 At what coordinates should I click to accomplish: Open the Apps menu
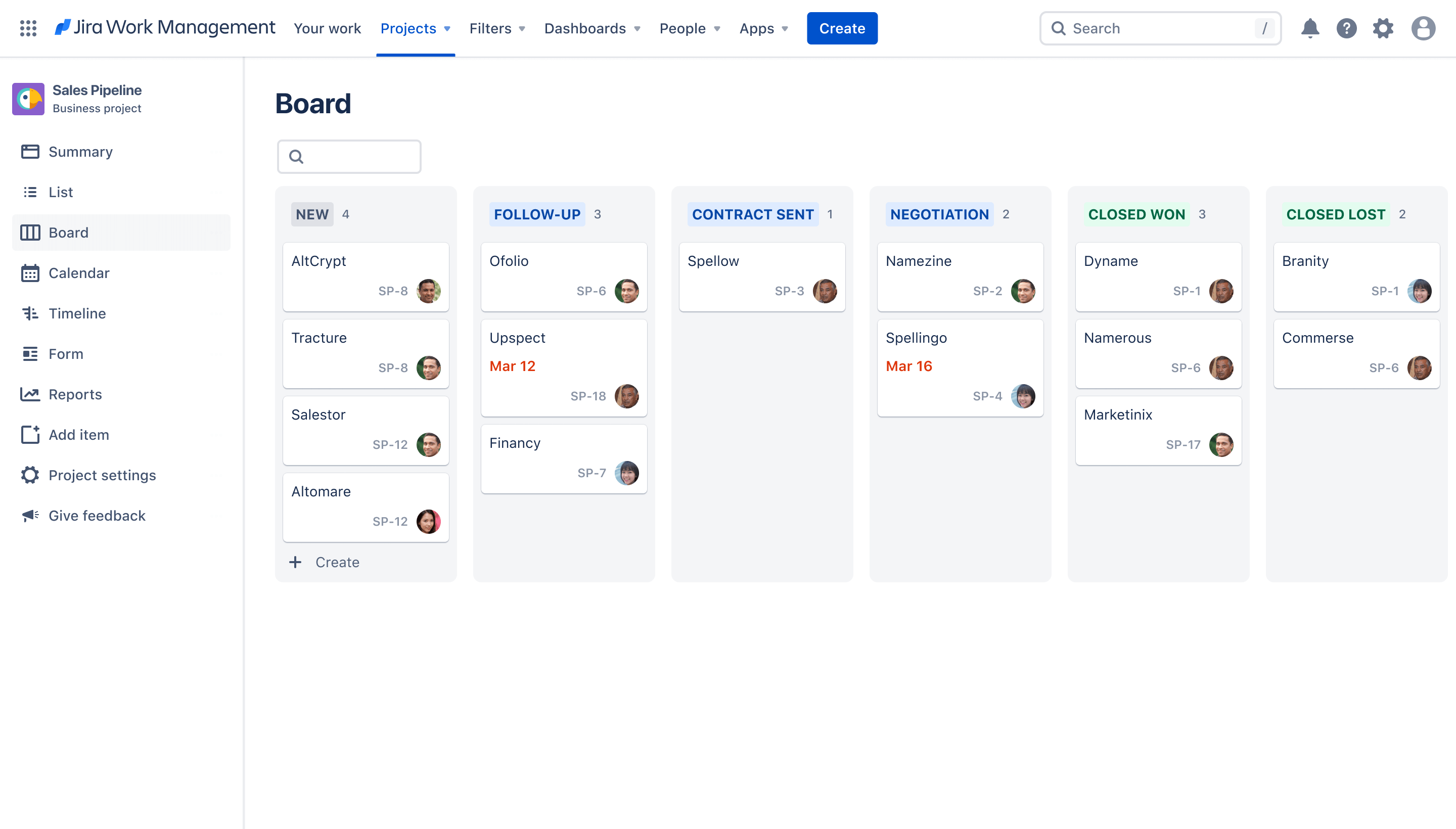[x=763, y=28]
